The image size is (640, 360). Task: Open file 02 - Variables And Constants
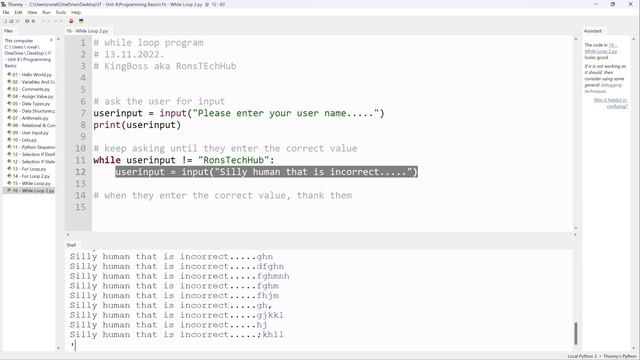coord(32,82)
